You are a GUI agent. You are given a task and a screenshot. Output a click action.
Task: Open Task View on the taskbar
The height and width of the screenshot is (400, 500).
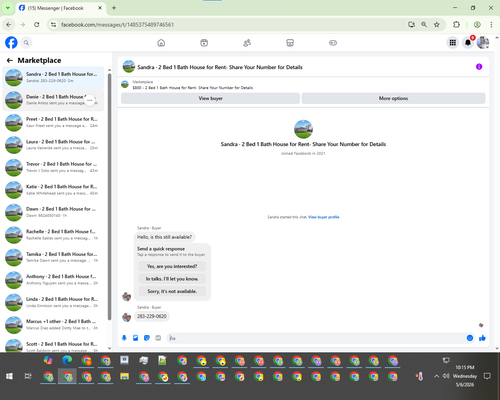coord(28,376)
